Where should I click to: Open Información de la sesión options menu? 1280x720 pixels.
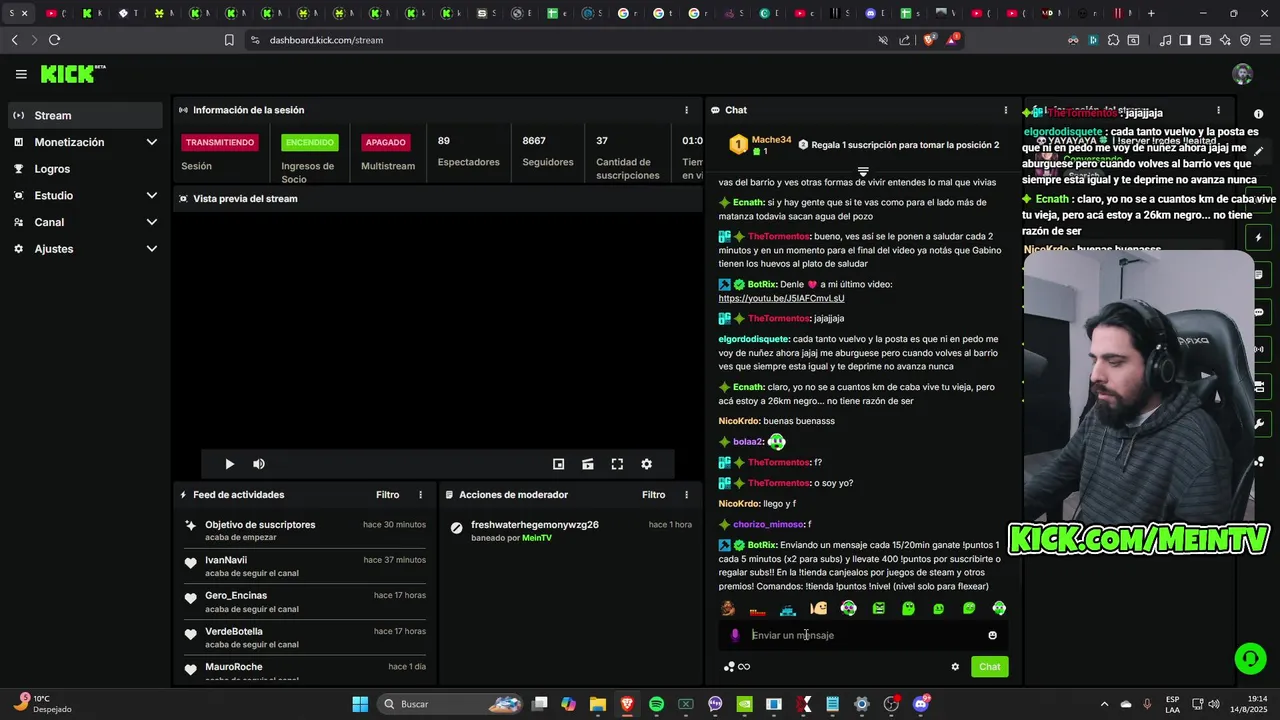pyautogui.click(x=686, y=110)
